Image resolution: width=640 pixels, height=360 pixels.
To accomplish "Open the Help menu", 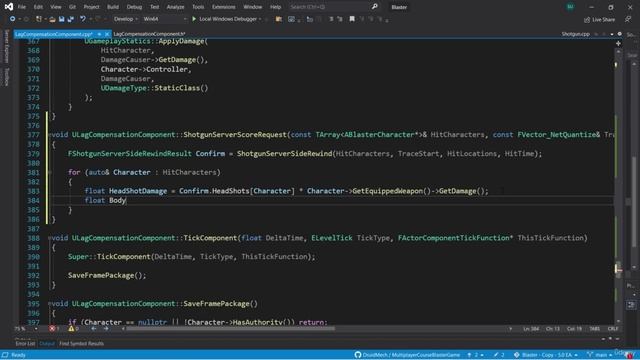I will tap(276, 7).
